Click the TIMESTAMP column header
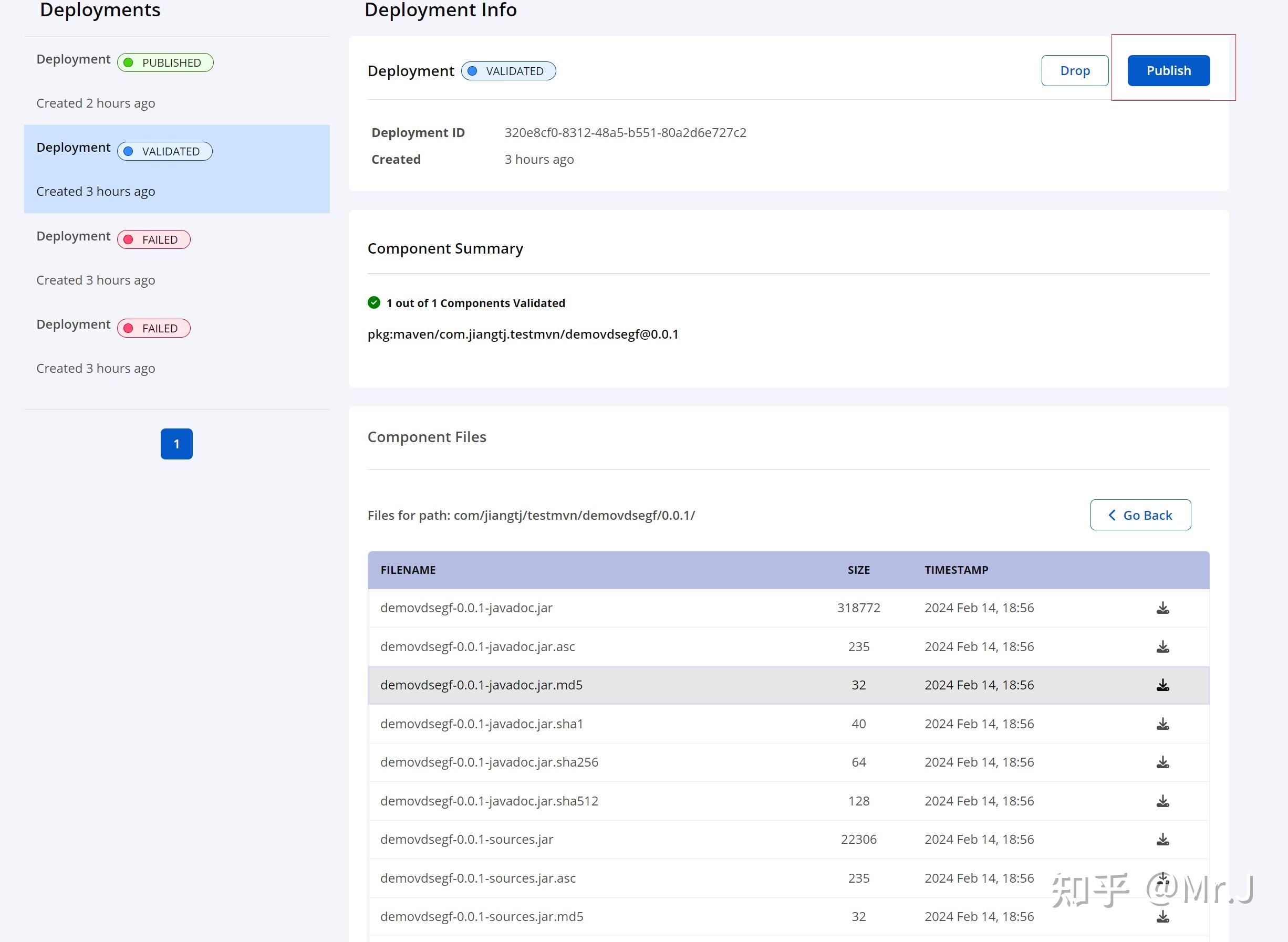 click(x=956, y=570)
